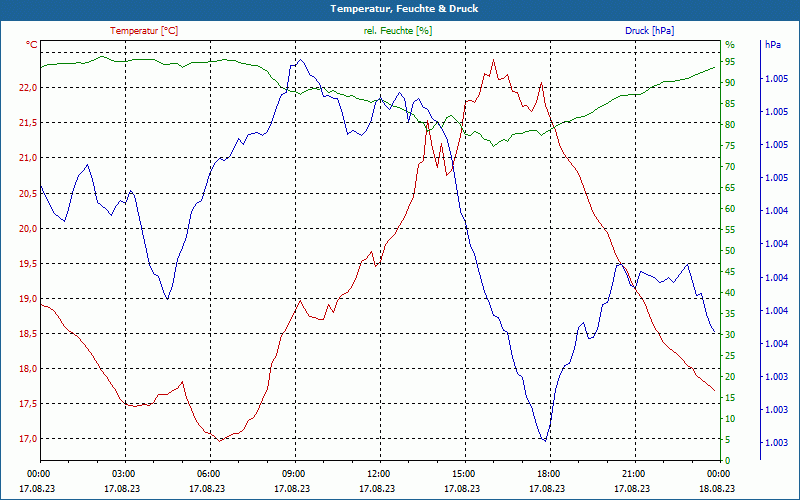Click the '20' humidity axis tick

[x=730, y=377]
